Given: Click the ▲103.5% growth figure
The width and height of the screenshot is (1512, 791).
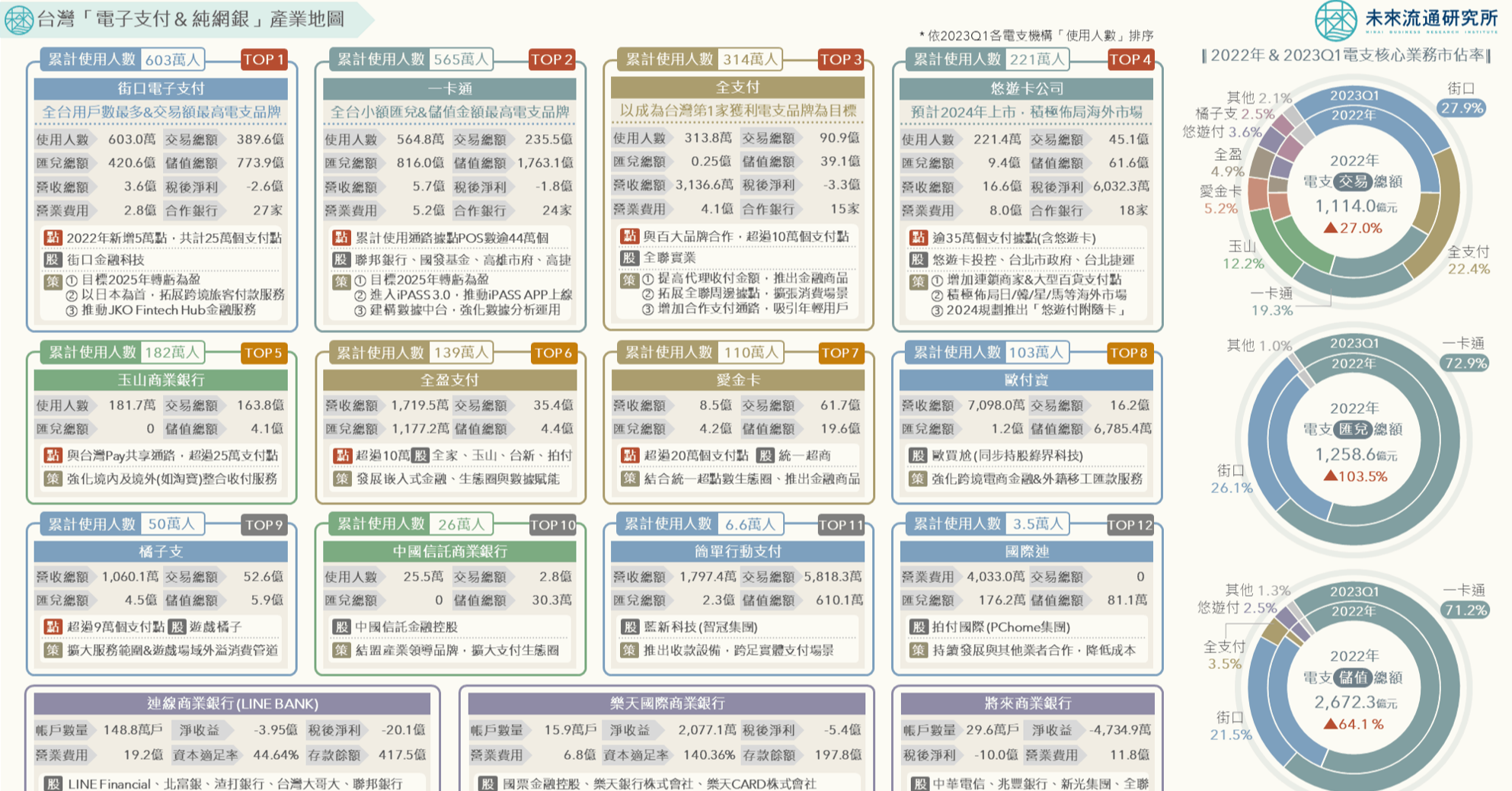Looking at the screenshot, I should (x=1355, y=476).
